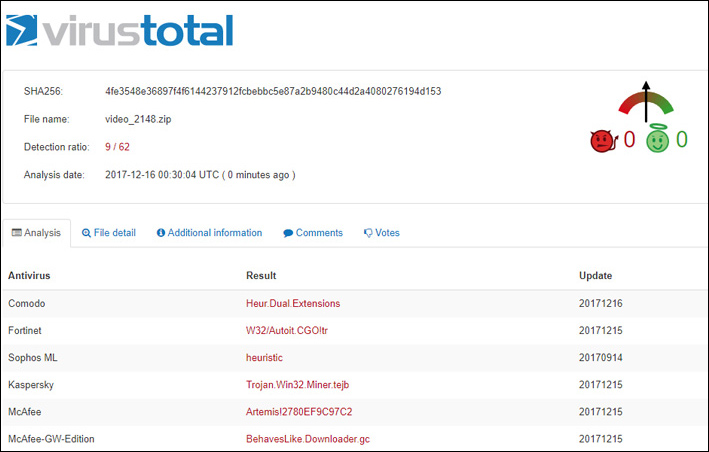Click the Antivirus column header
Screen dimensions: 709x452
(29, 275)
